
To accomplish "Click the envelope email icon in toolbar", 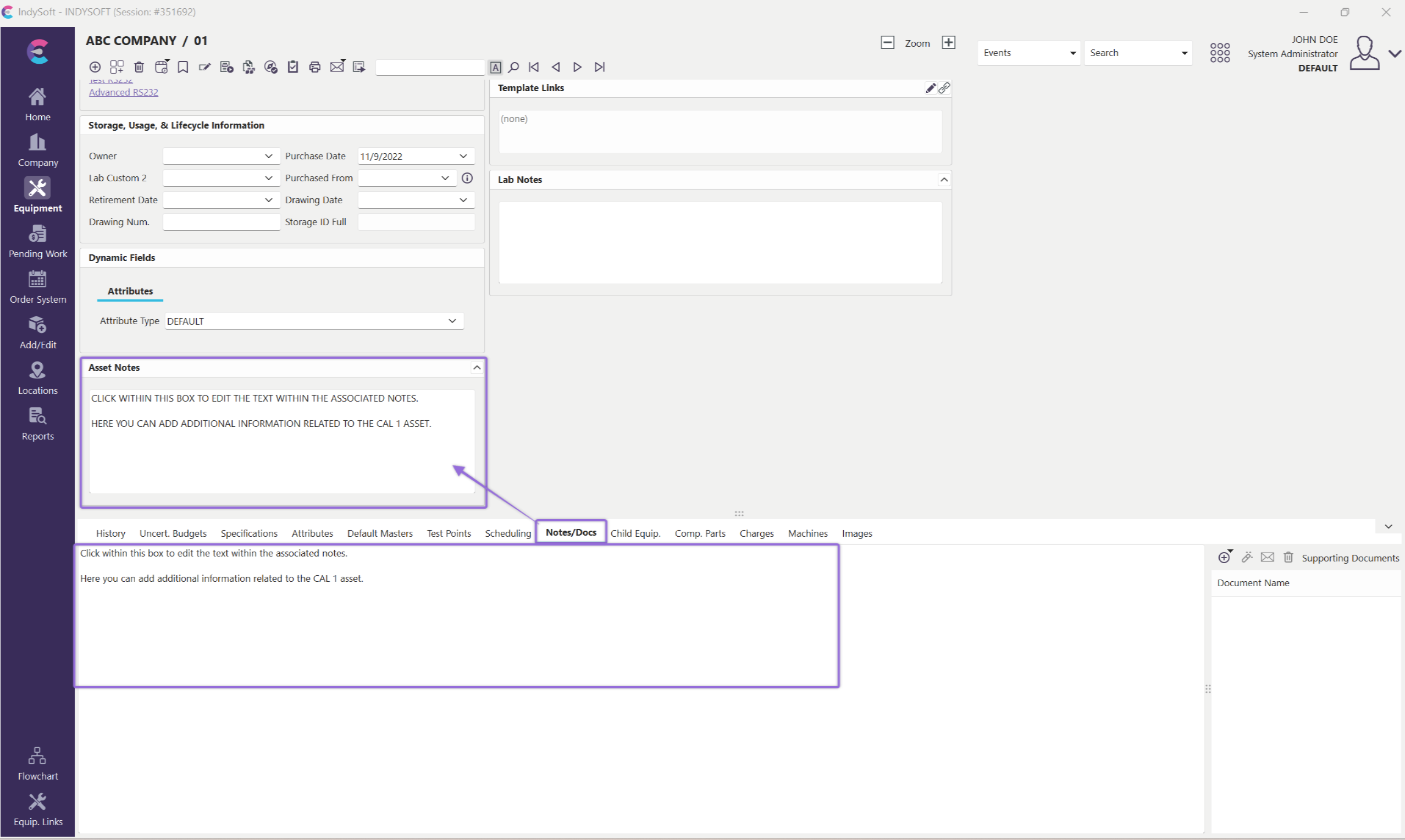I will coord(338,67).
